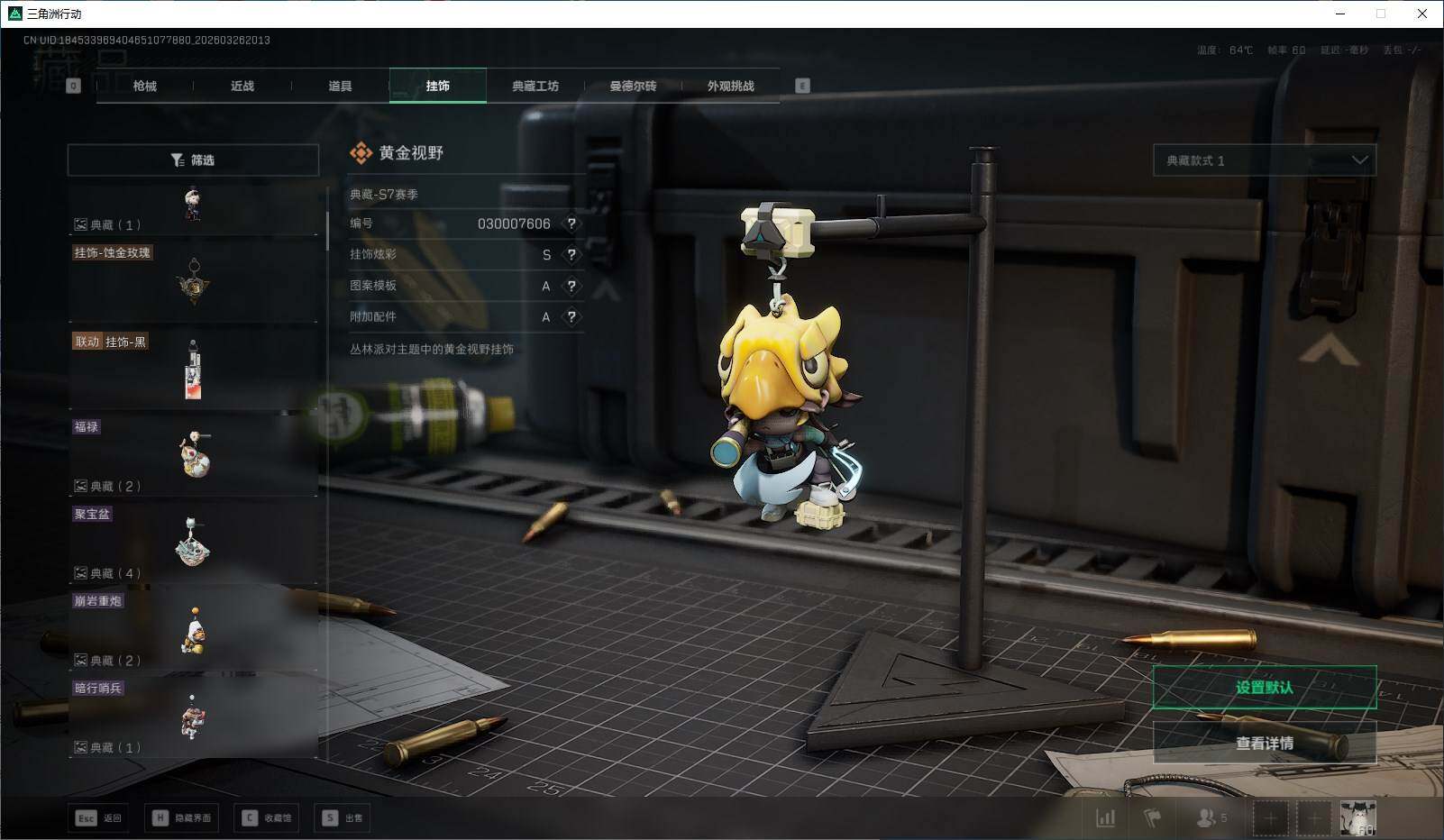Click the 隐藏界面 button
Screen dimensions: 1444x840
point(181,818)
